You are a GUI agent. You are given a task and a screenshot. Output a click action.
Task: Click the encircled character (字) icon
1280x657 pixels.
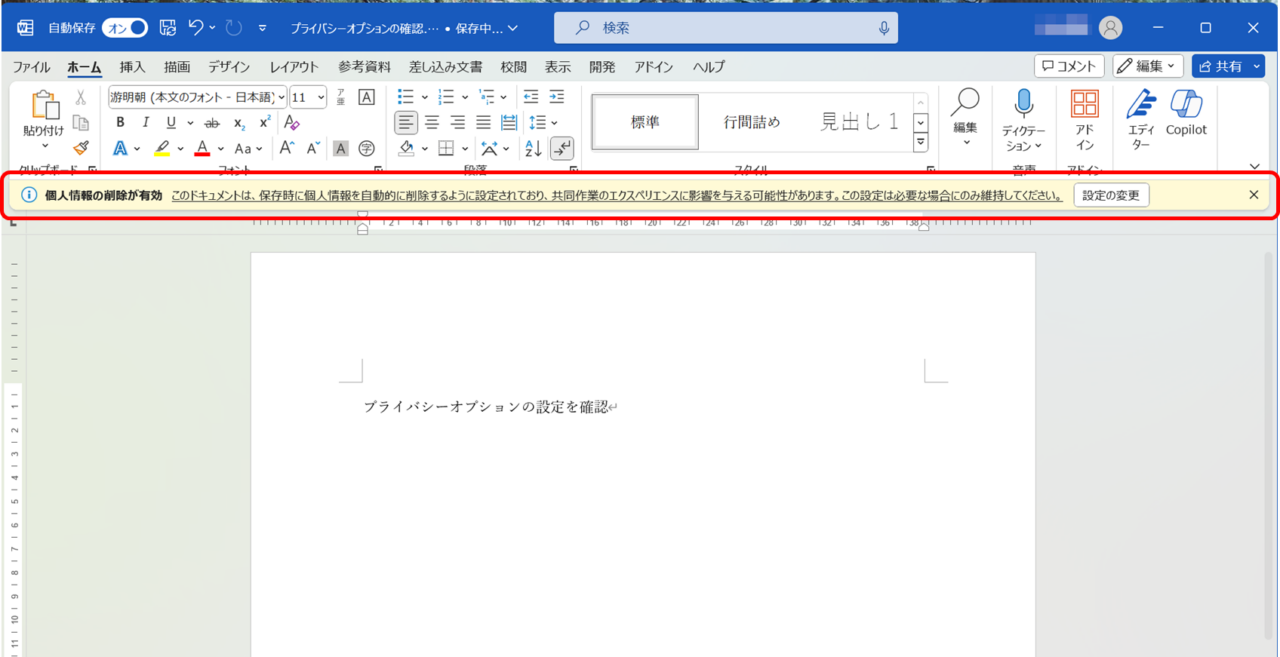(x=366, y=148)
